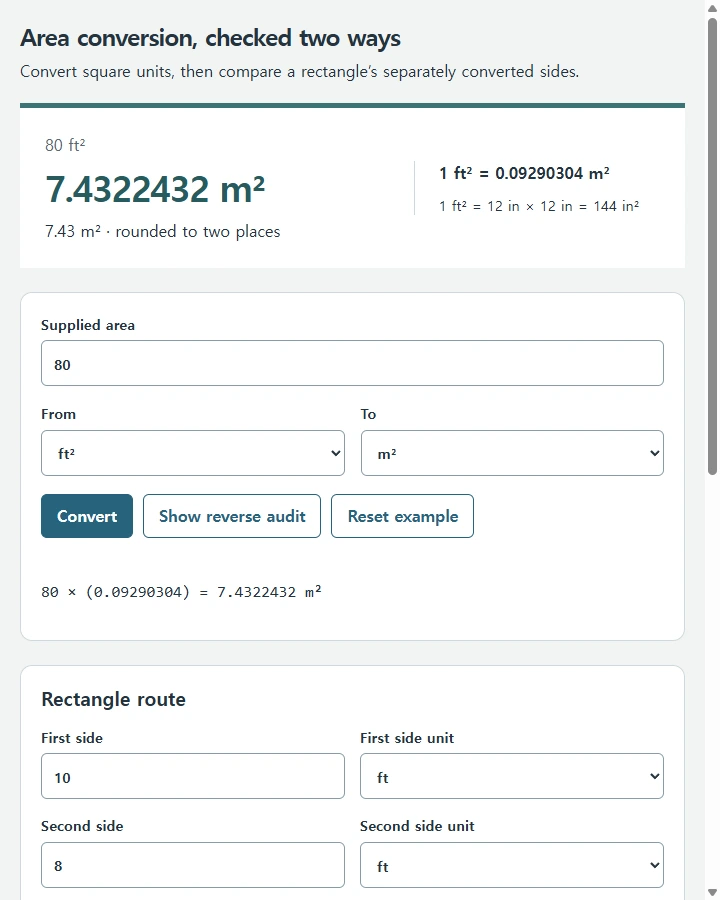720x900 pixels.
Task: Click the 'From' field label
Action: click(x=59, y=414)
